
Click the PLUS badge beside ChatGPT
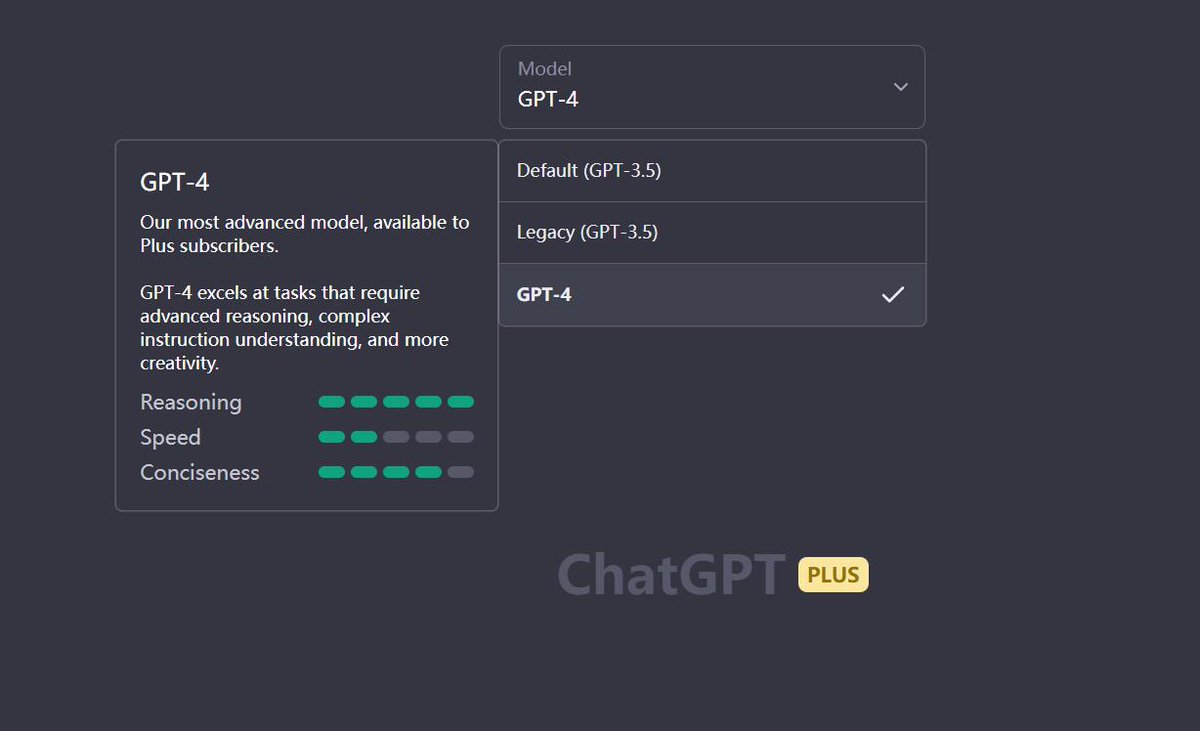(833, 575)
